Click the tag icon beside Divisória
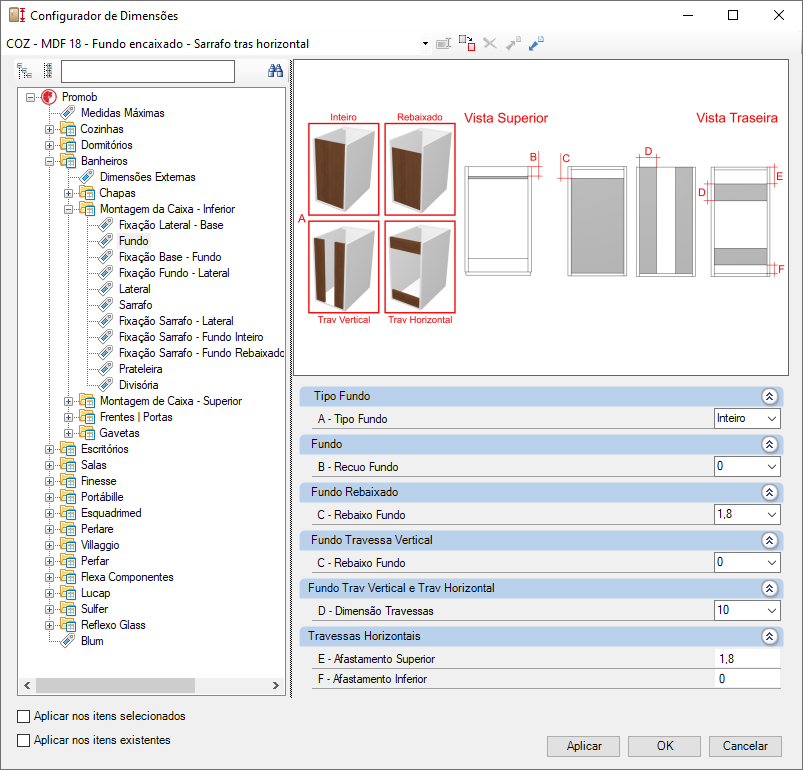Image resolution: width=803 pixels, height=770 pixels. [105, 384]
